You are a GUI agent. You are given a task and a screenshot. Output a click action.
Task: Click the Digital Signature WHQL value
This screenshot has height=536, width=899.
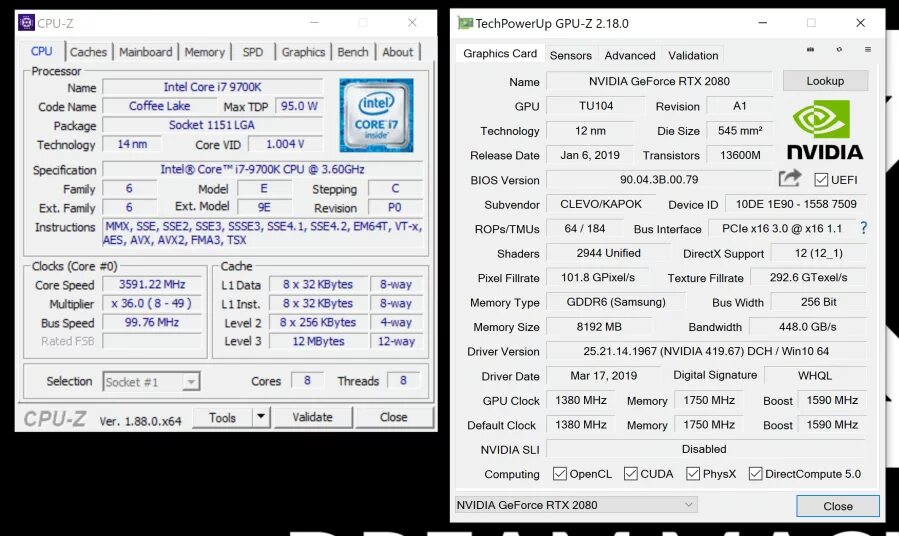(x=815, y=375)
